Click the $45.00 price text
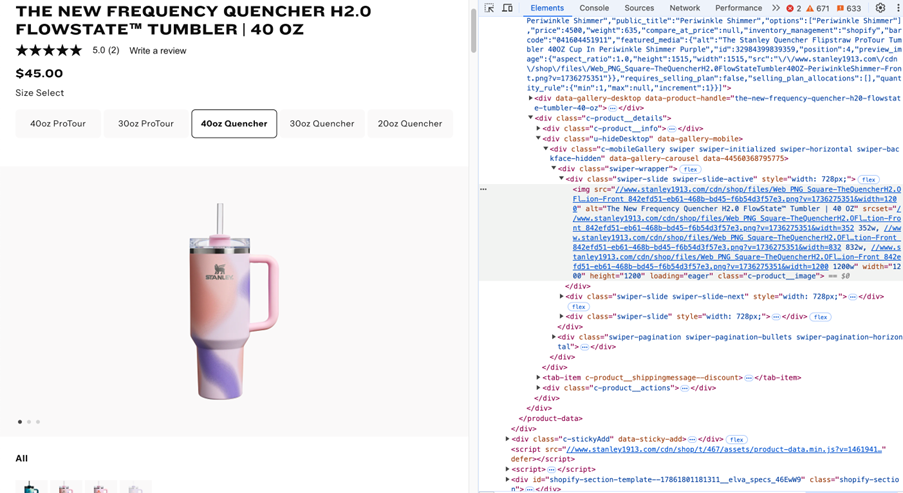 [39, 73]
